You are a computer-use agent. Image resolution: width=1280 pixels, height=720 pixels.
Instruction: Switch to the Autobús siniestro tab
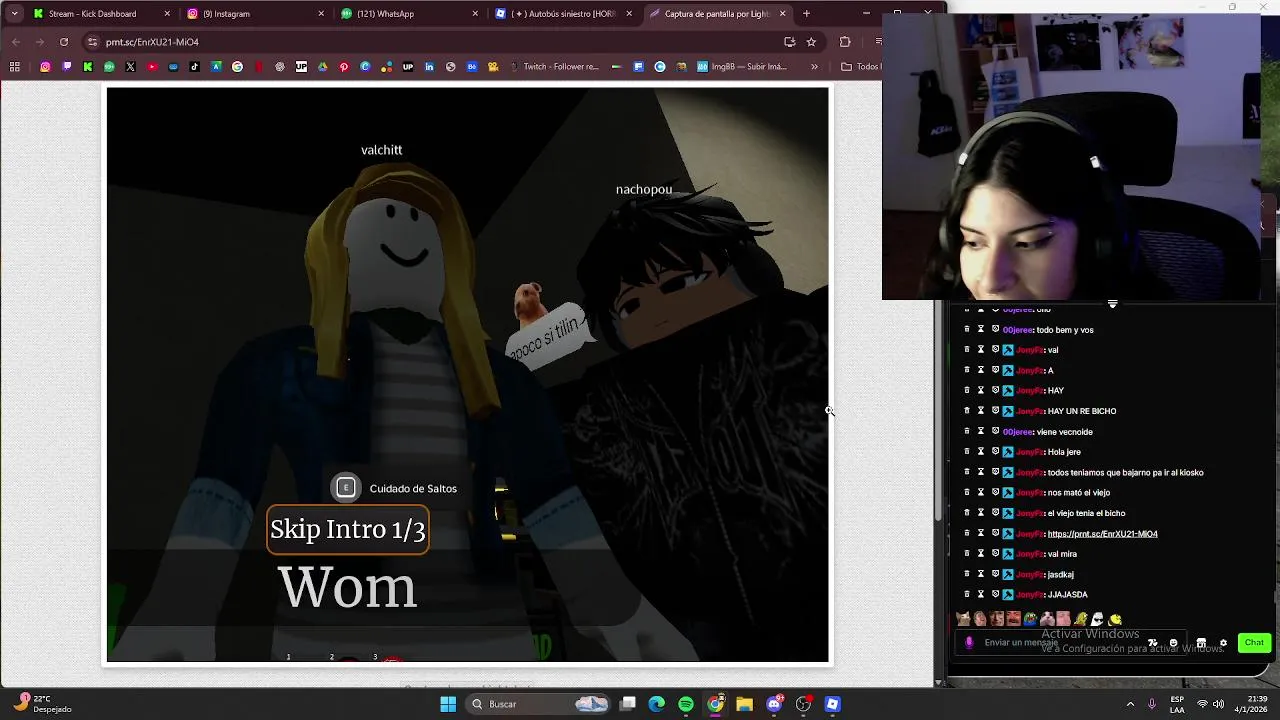564,14
